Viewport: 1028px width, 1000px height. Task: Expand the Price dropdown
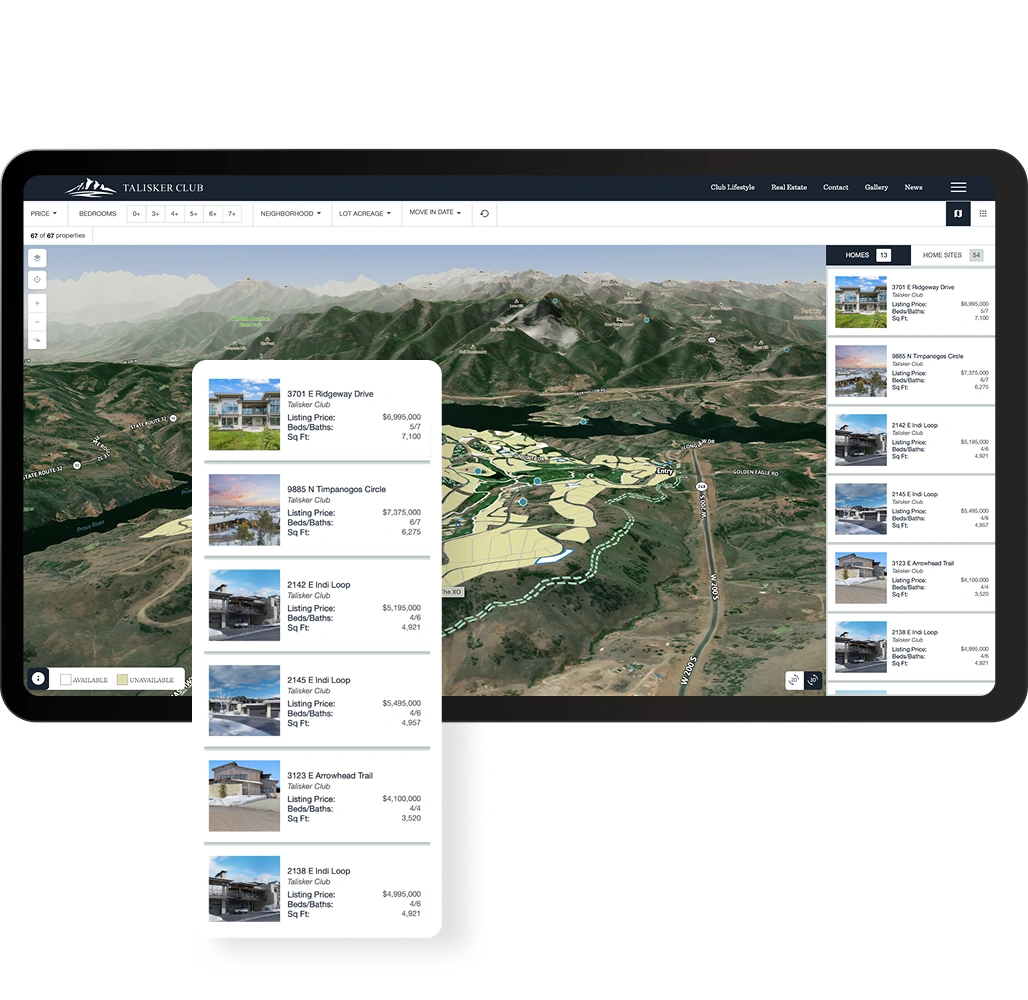(x=44, y=214)
